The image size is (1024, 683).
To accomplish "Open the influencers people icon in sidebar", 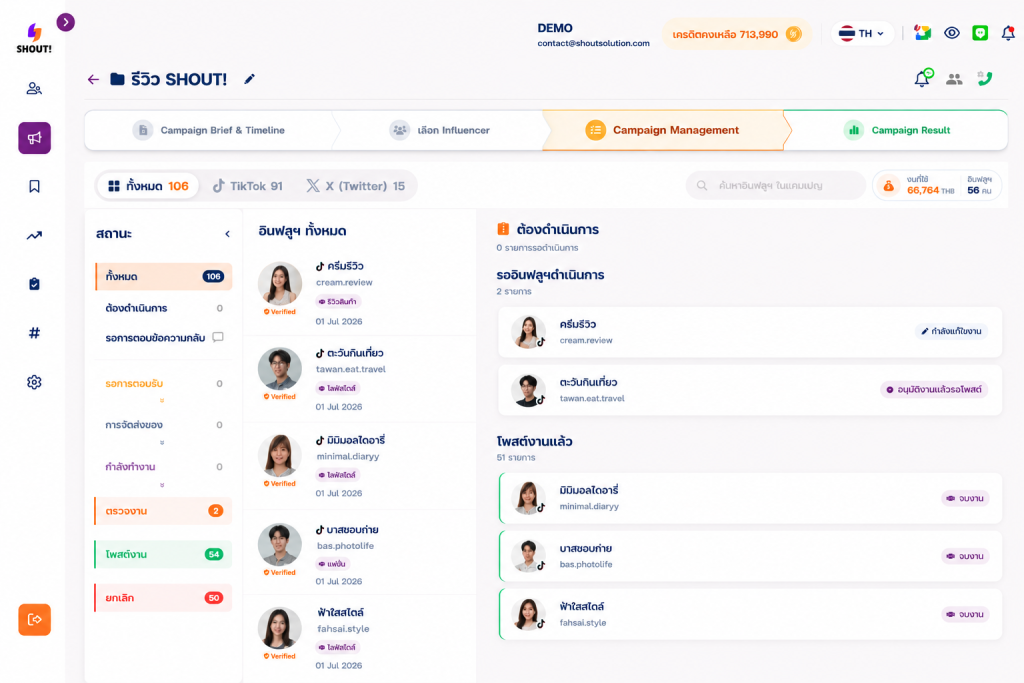I will click(34, 88).
